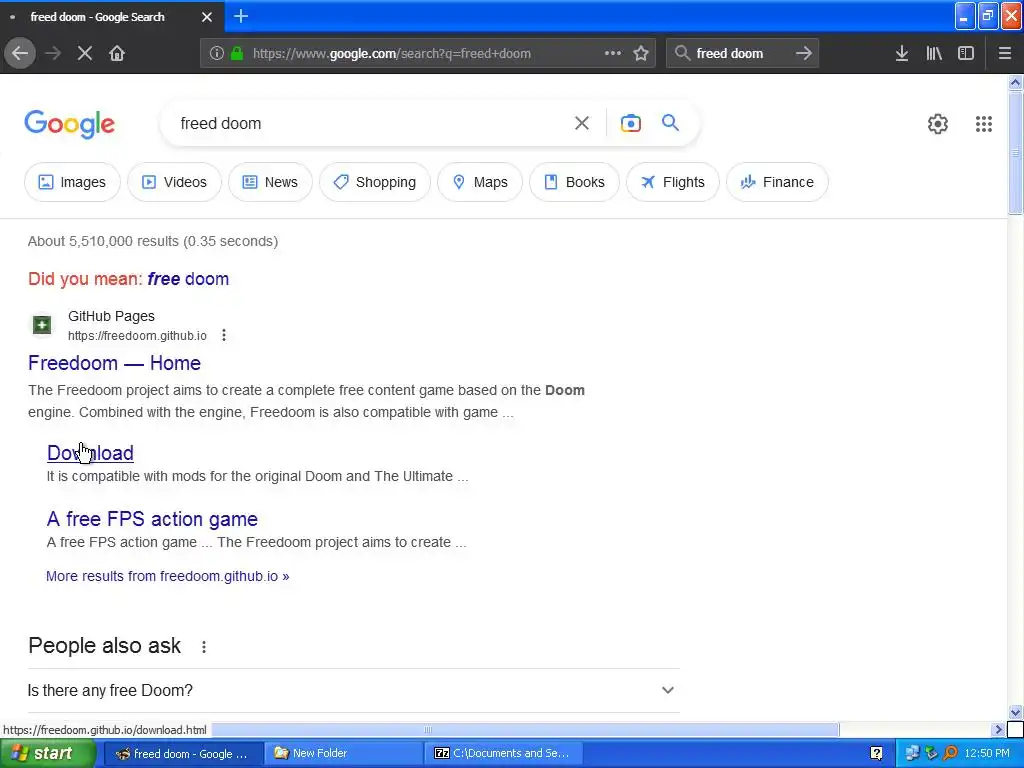Image resolution: width=1024 pixels, height=768 pixels.
Task: Clear the Google search box text
Action: click(x=582, y=123)
